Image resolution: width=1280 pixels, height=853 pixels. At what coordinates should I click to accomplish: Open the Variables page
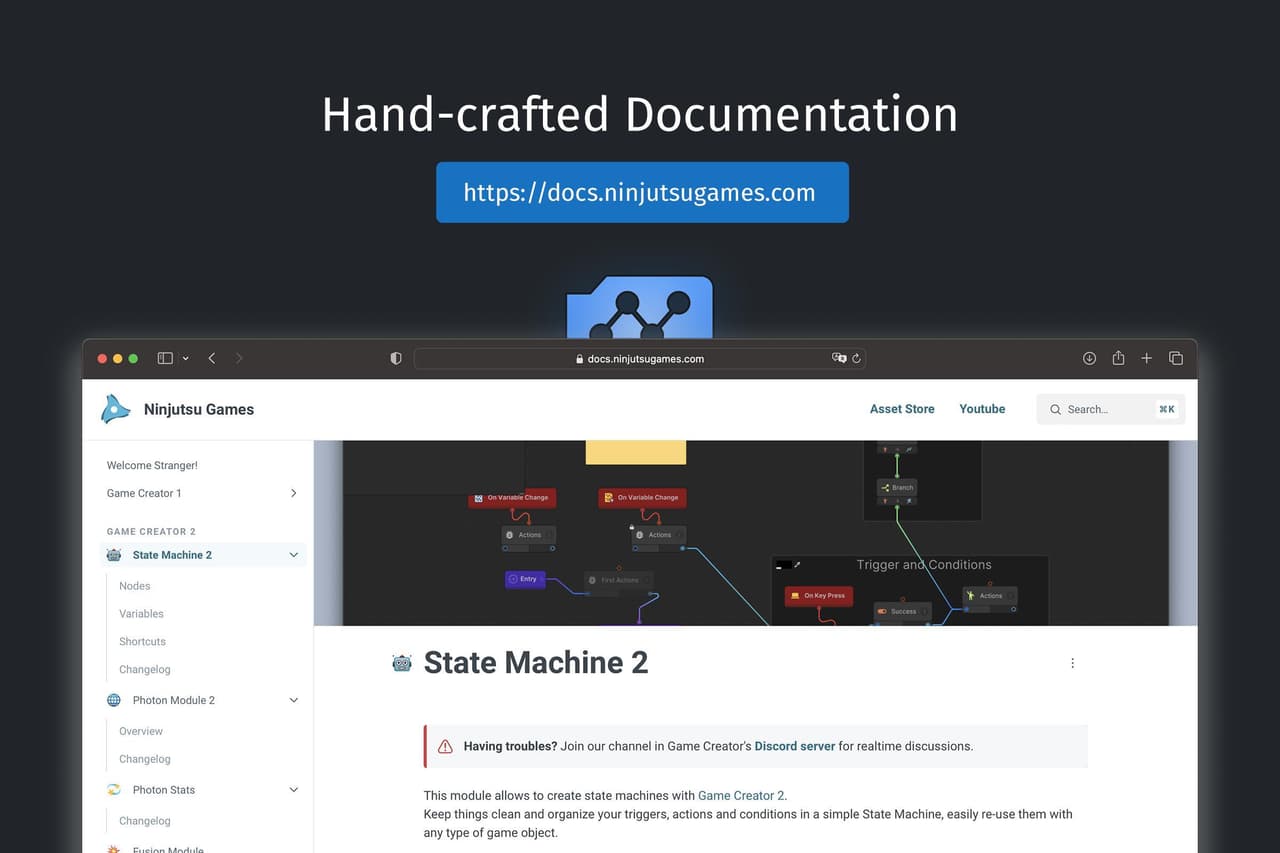pyautogui.click(x=141, y=614)
